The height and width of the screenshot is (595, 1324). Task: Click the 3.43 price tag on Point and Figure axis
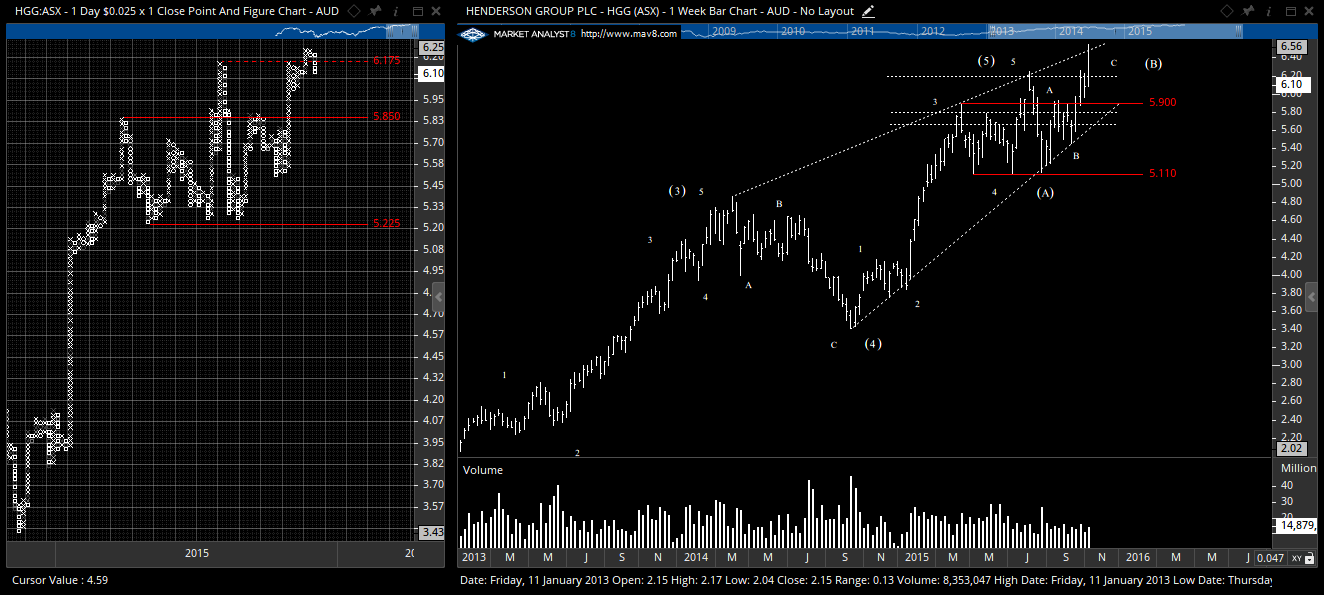pos(432,532)
